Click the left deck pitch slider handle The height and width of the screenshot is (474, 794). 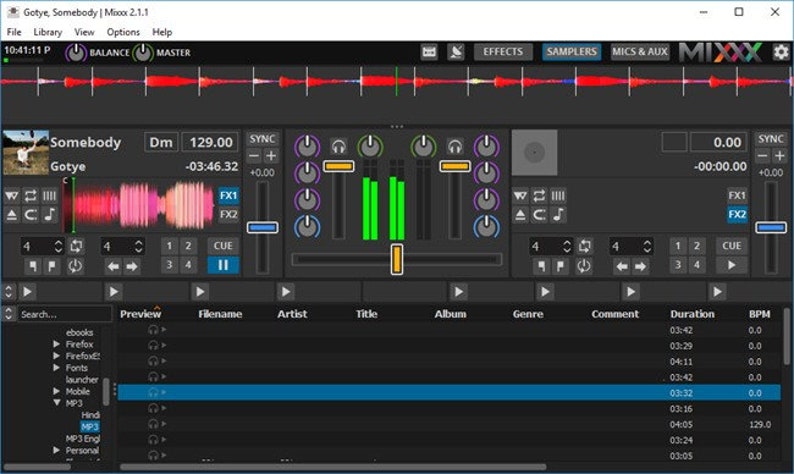(x=262, y=227)
